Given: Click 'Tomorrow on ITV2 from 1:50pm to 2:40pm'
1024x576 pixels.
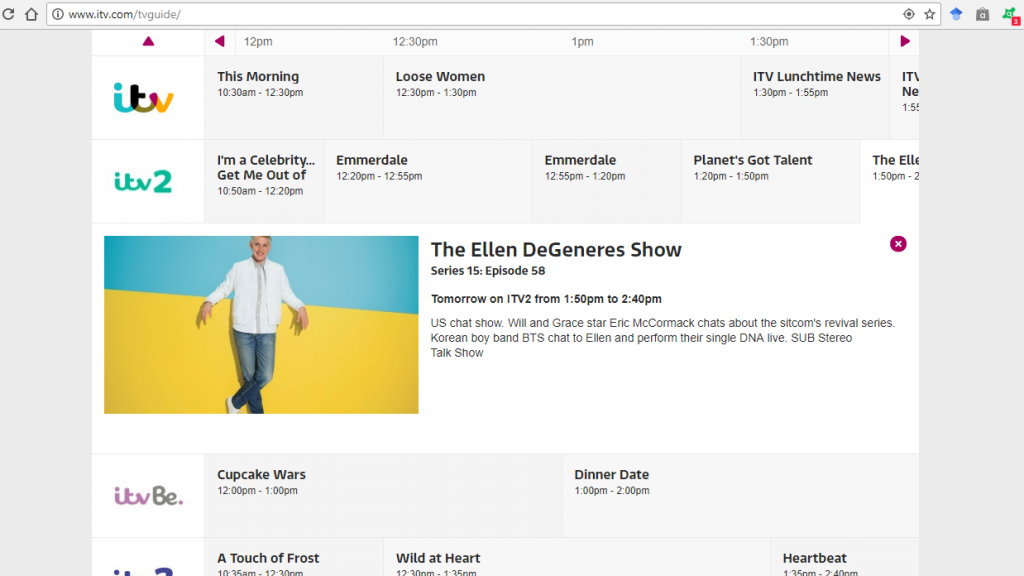Looking at the screenshot, I should coord(546,298).
